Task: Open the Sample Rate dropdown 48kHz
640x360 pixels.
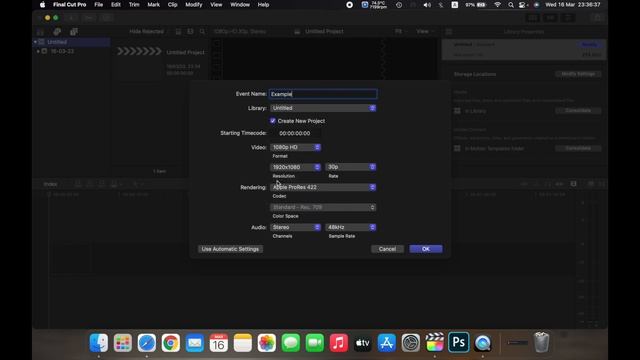Action: point(351,227)
